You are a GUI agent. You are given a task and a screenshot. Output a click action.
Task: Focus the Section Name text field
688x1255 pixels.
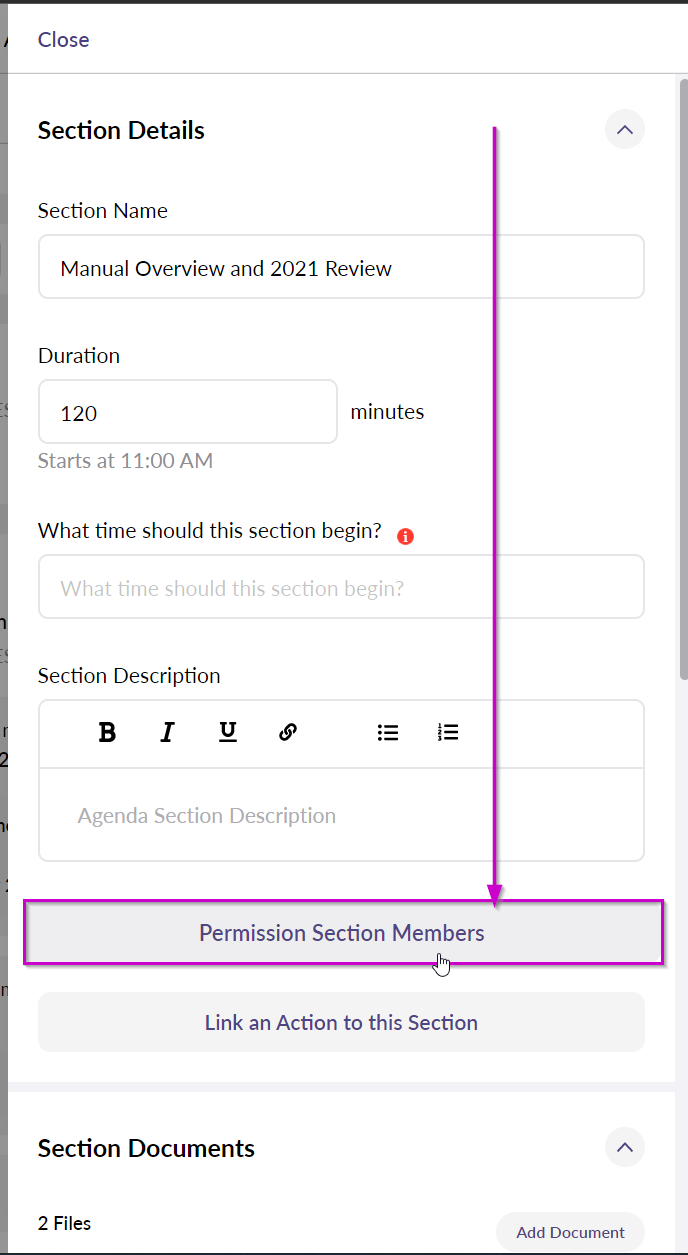coord(341,267)
